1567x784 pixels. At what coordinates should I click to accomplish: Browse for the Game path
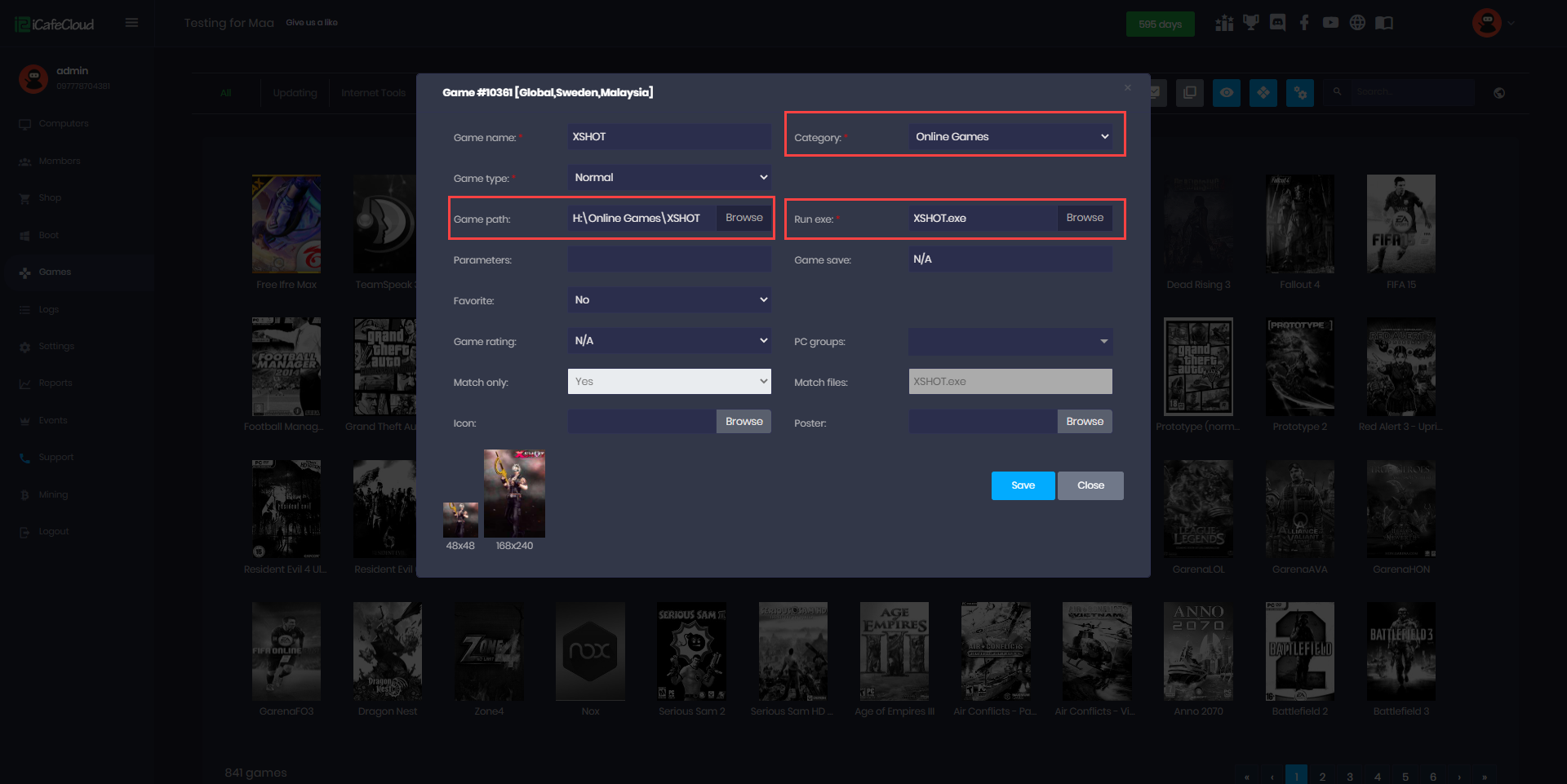[x=744, y=218]
